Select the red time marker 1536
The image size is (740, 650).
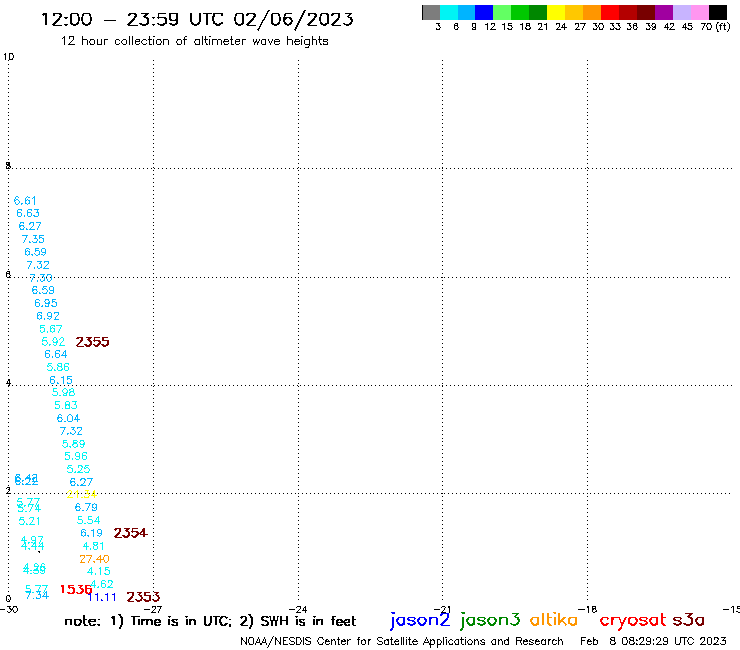pos(76,590)
